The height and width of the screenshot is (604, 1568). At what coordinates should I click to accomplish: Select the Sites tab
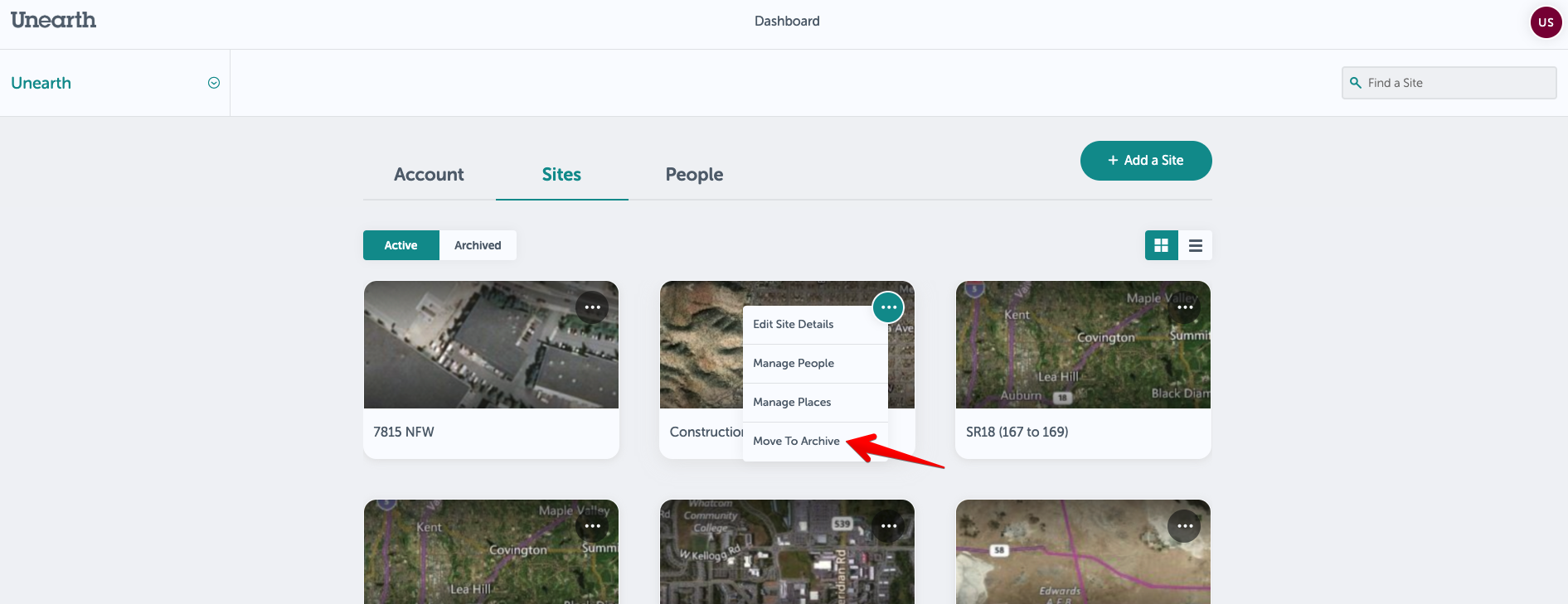(x=561, y=175)
